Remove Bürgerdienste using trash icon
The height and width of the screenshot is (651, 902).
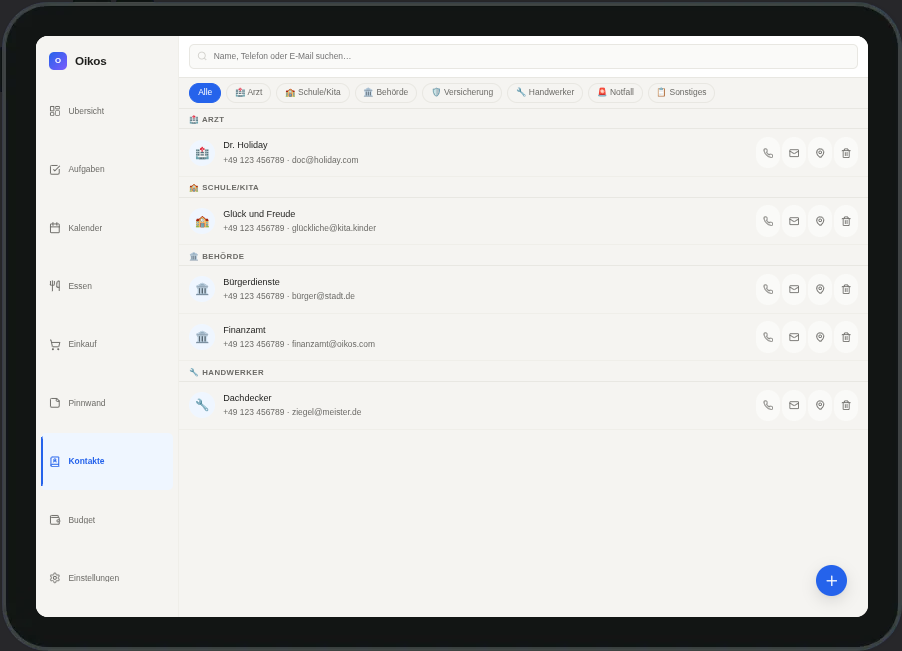[846, 289]
